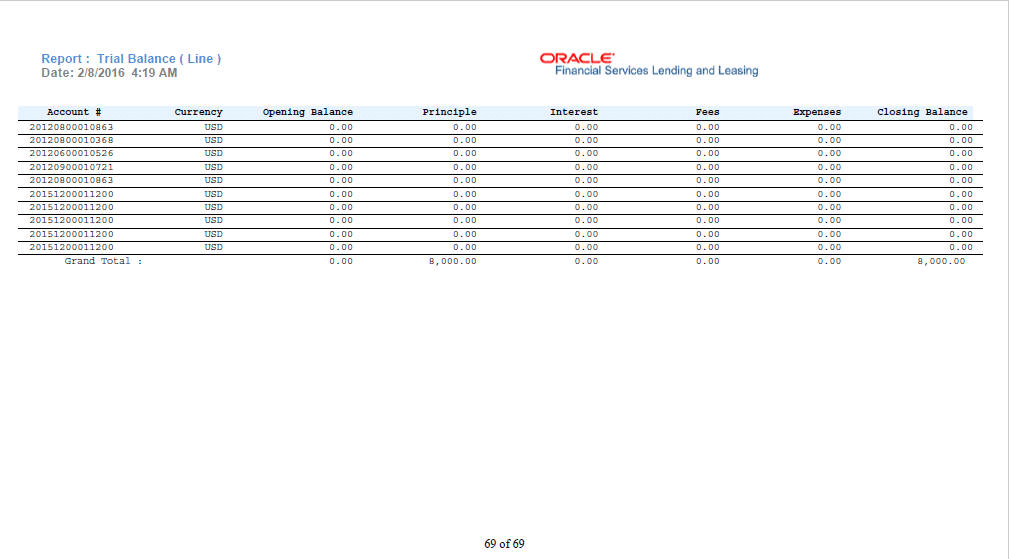
Task: Click Opening Balance value for account 20120900010721
Action: 341,167
